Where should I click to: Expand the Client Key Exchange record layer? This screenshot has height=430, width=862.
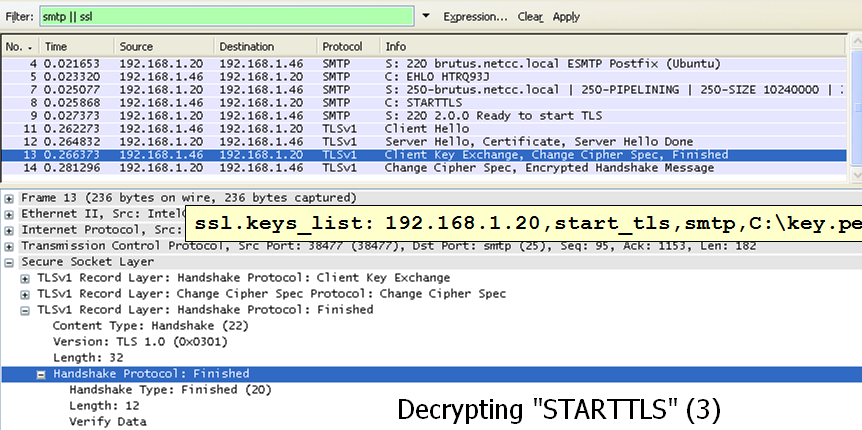26,278
